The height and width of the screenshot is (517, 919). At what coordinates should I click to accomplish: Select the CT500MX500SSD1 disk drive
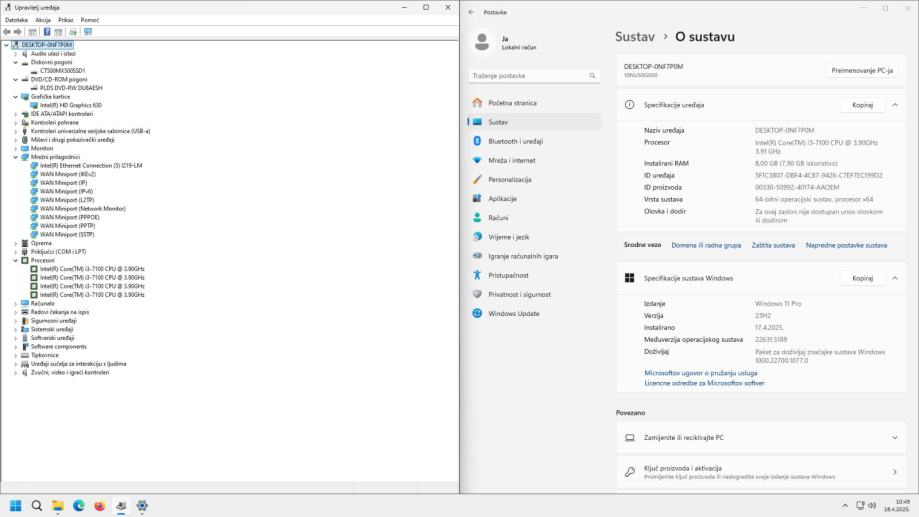pyautogui.click(x=62, y=71)
